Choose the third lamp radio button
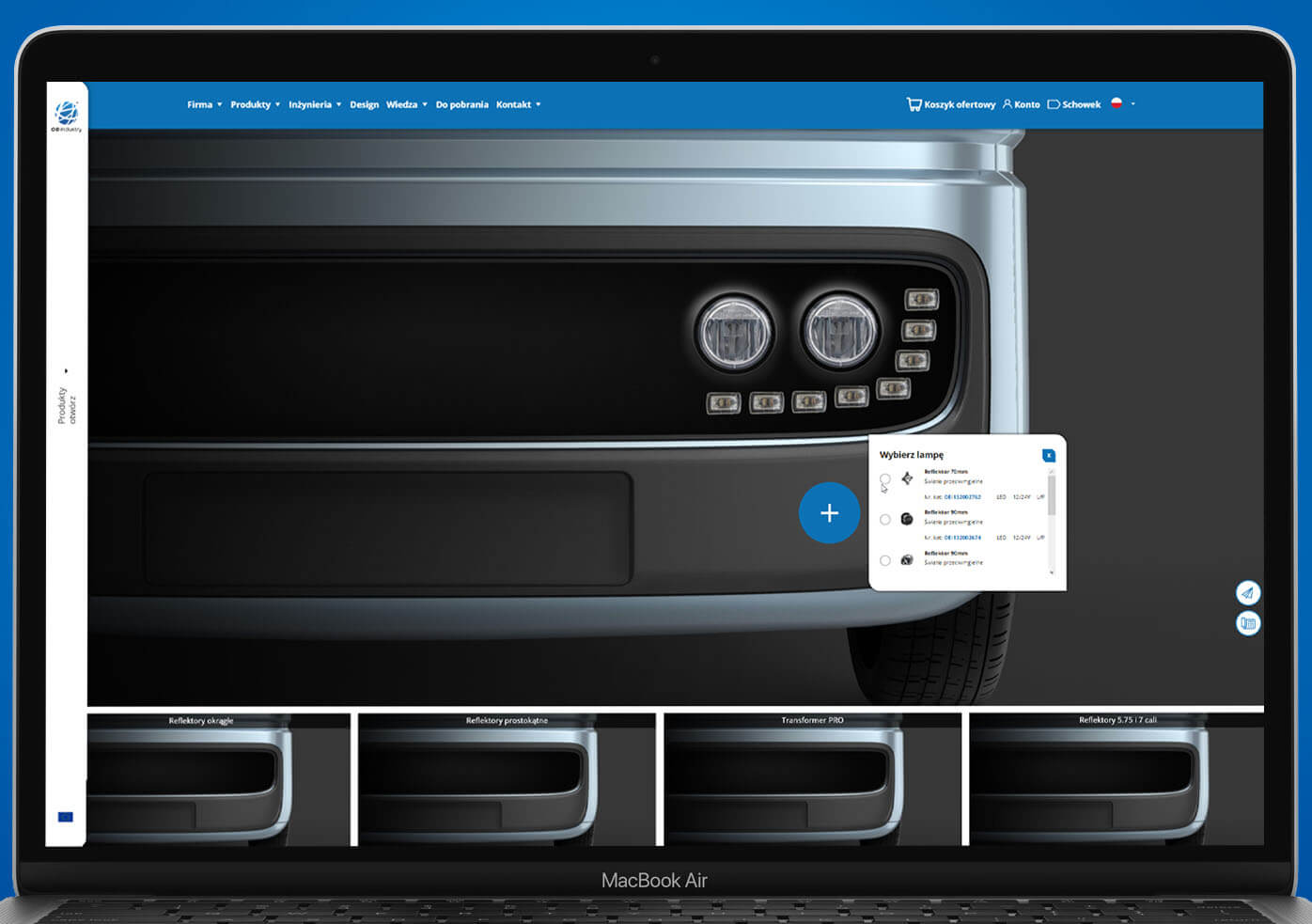Screen dimensions: 1312x924 coord(885,560)
